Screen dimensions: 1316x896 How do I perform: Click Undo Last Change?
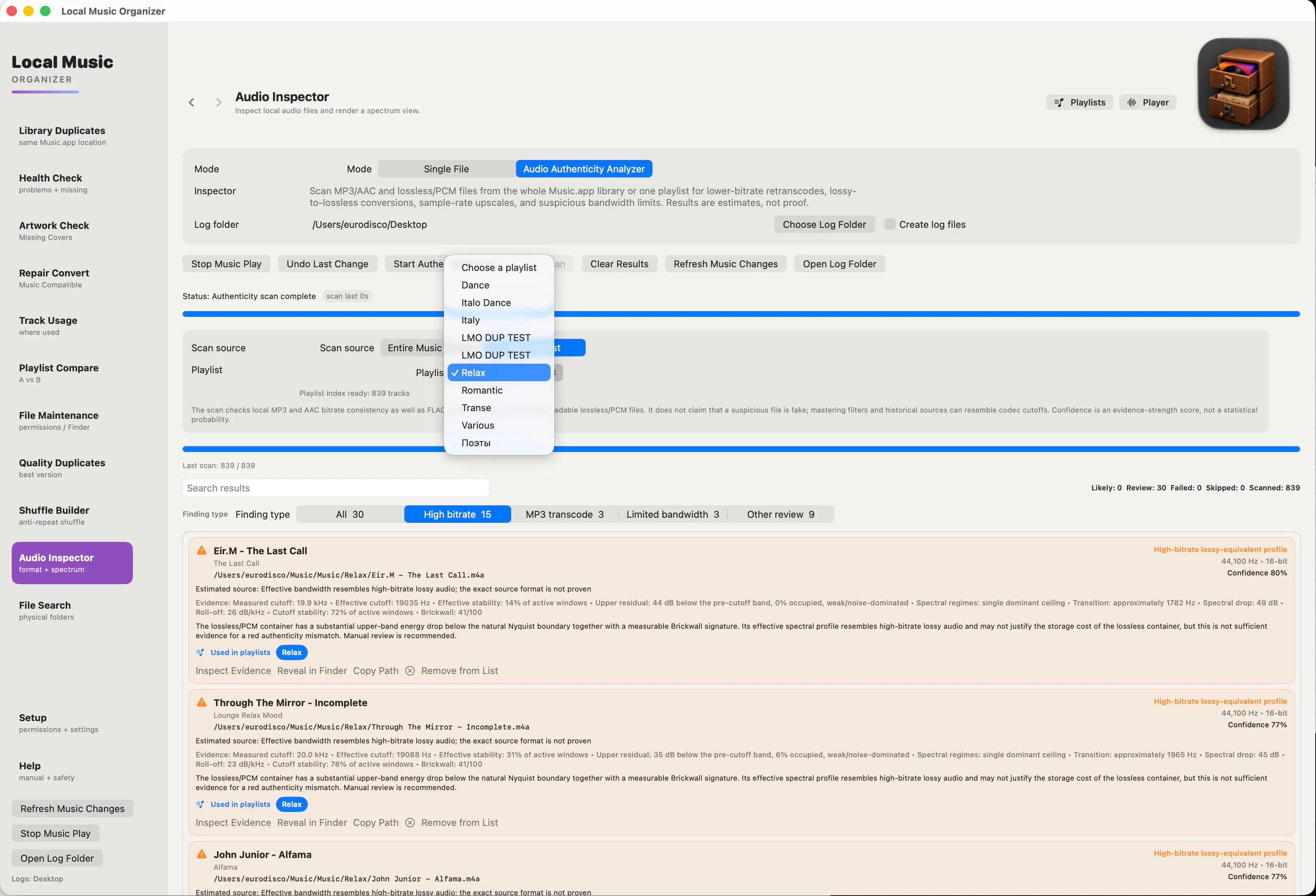point(327,264)
